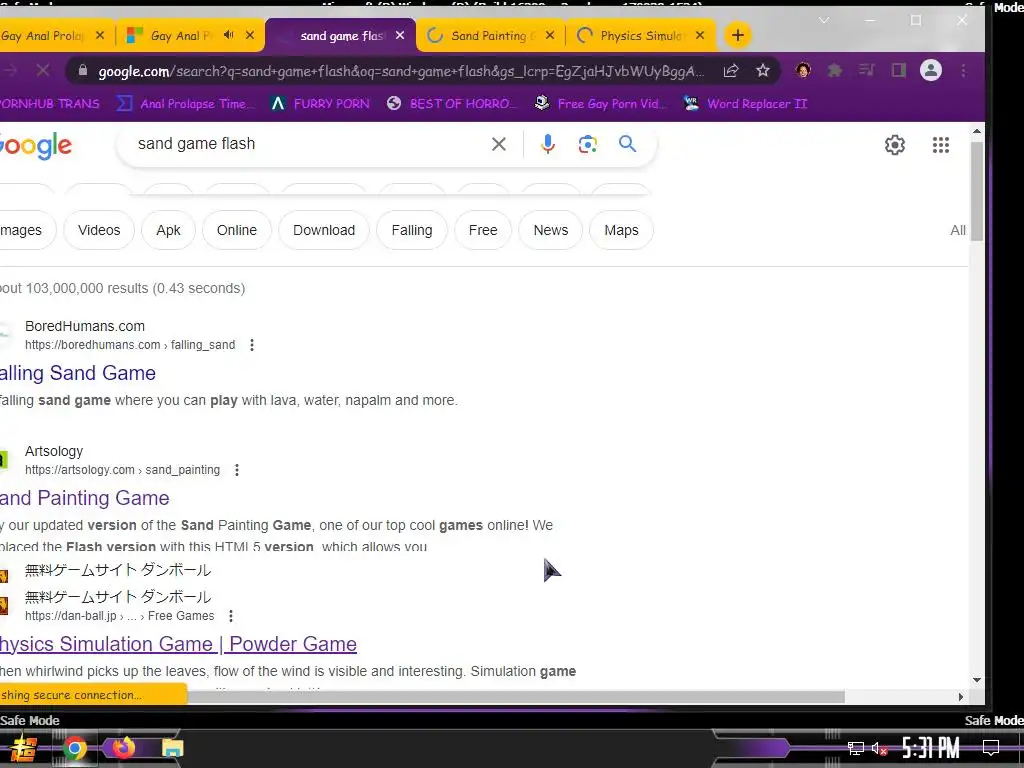
Task: Open the share this page icon
Action: (731, 71)
